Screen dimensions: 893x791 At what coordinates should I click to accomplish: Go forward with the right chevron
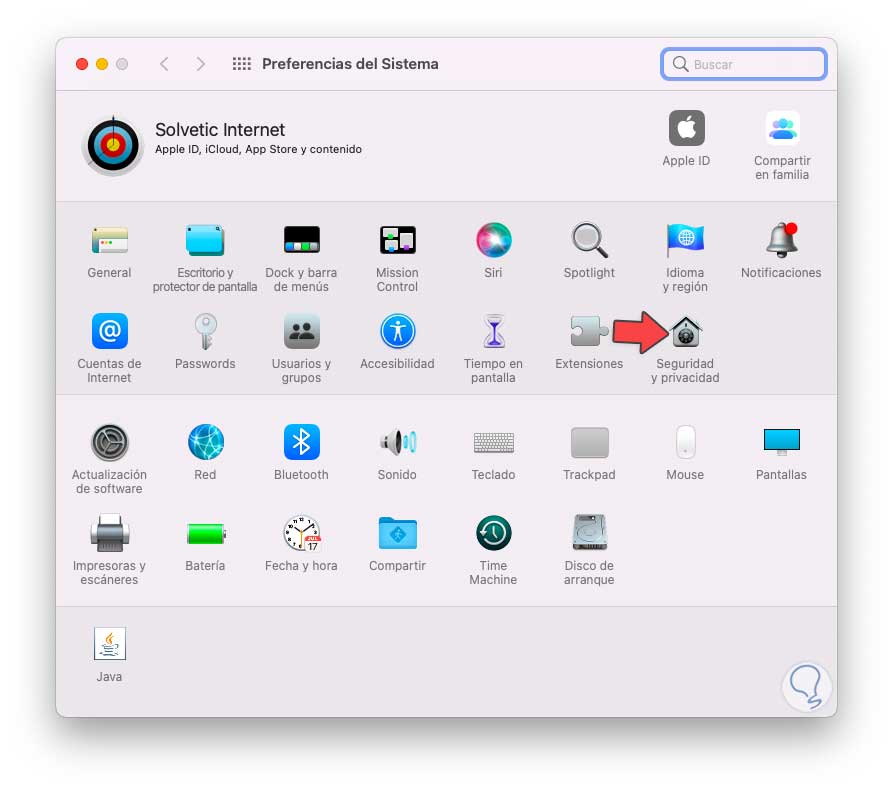pyautogui.click(x=200, y=64)
